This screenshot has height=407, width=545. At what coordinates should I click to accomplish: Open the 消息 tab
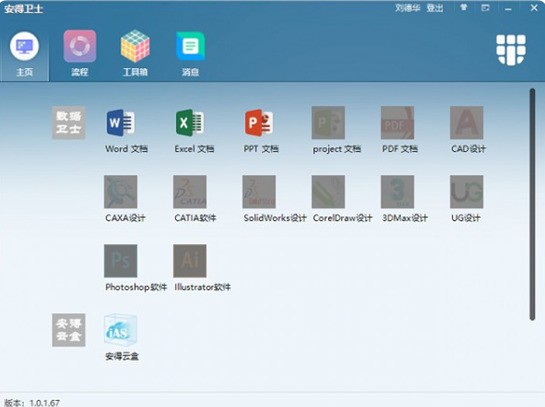[190, 54]
